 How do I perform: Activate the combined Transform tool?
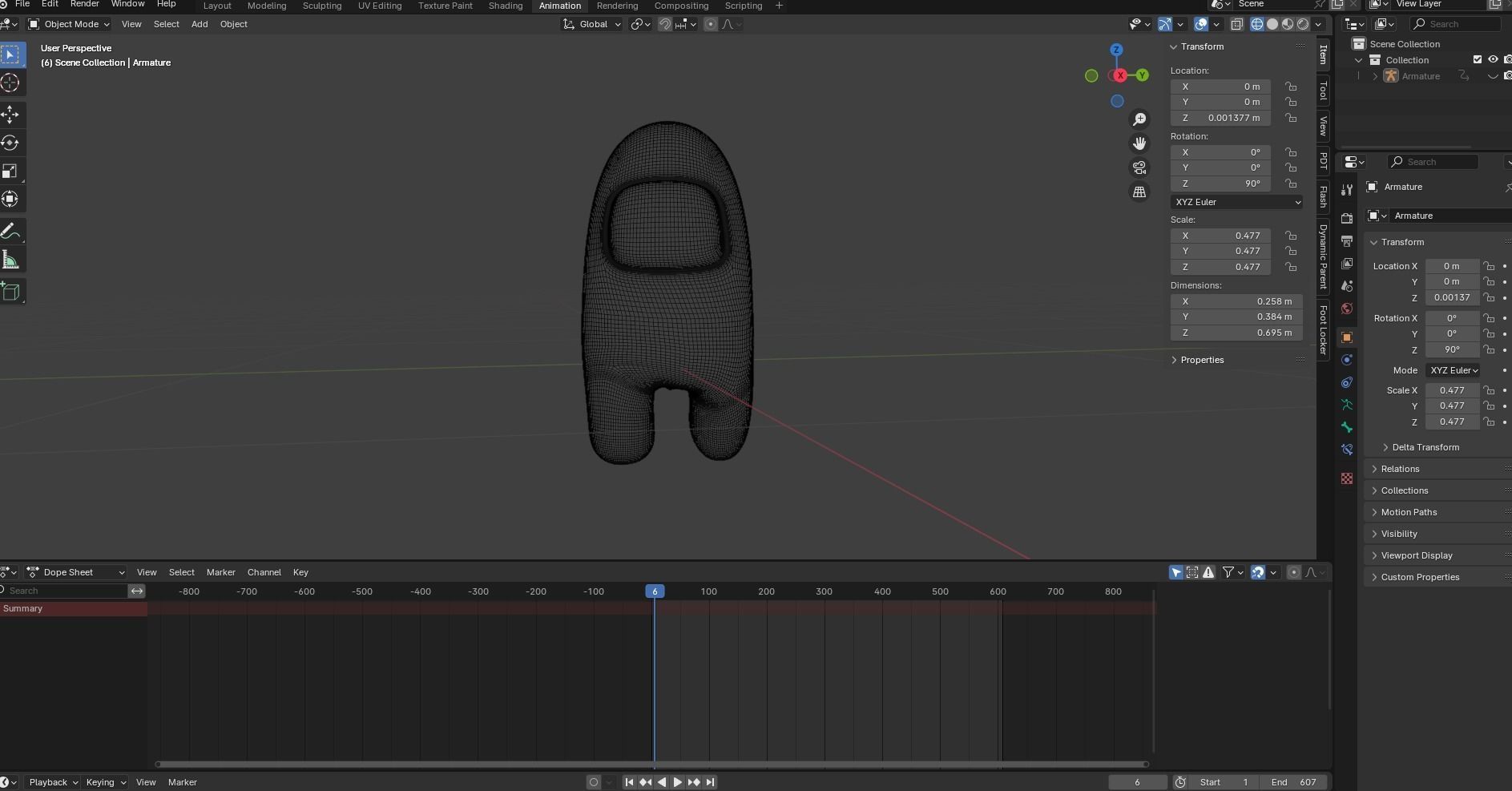click(10, 199)
